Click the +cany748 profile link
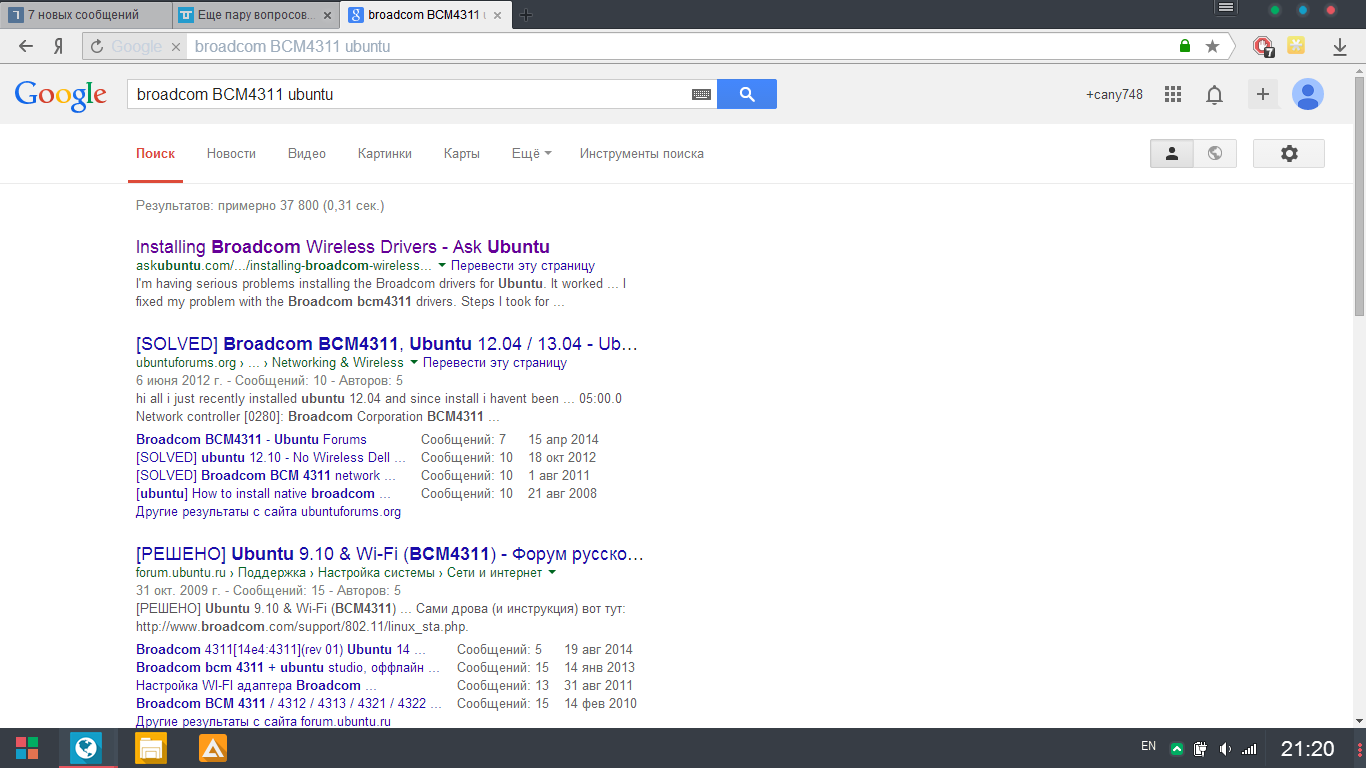This screenshot has width=1366, height=768. click(1114, 95)
